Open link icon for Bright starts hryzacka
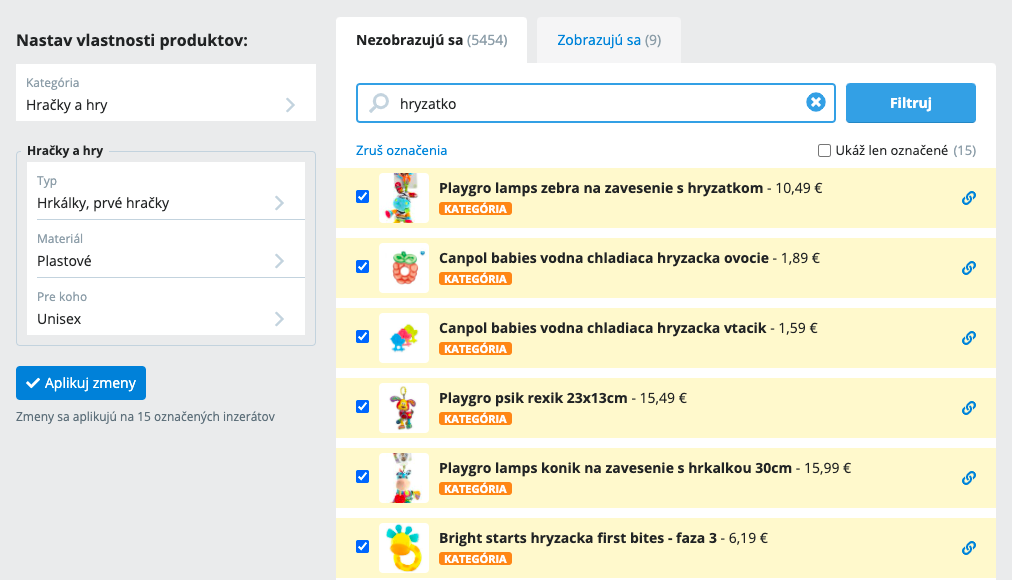 click(x=968, y=548)
